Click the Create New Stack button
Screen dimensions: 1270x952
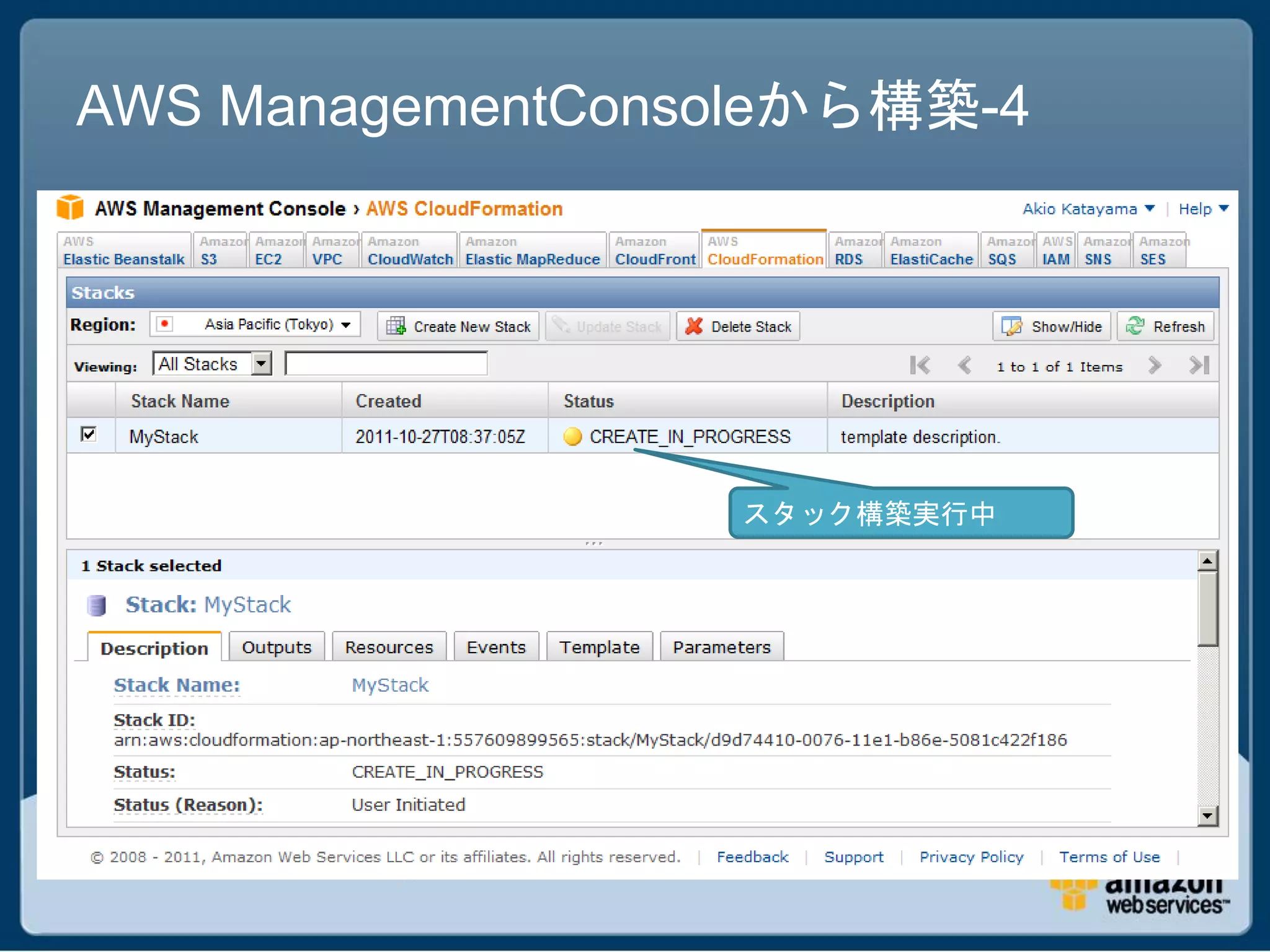pyautogui.click(x=458, y=326)
